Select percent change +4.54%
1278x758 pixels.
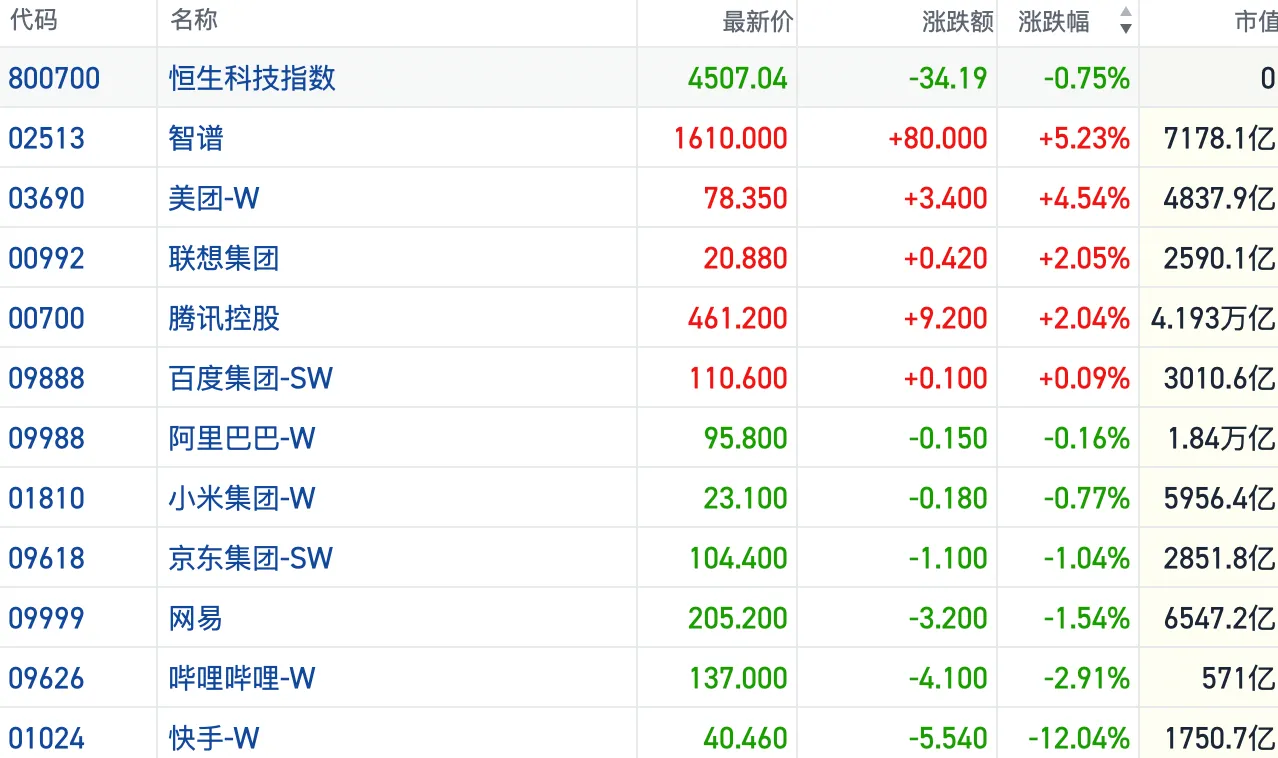pyautogui.click(x=1084, y=198)
